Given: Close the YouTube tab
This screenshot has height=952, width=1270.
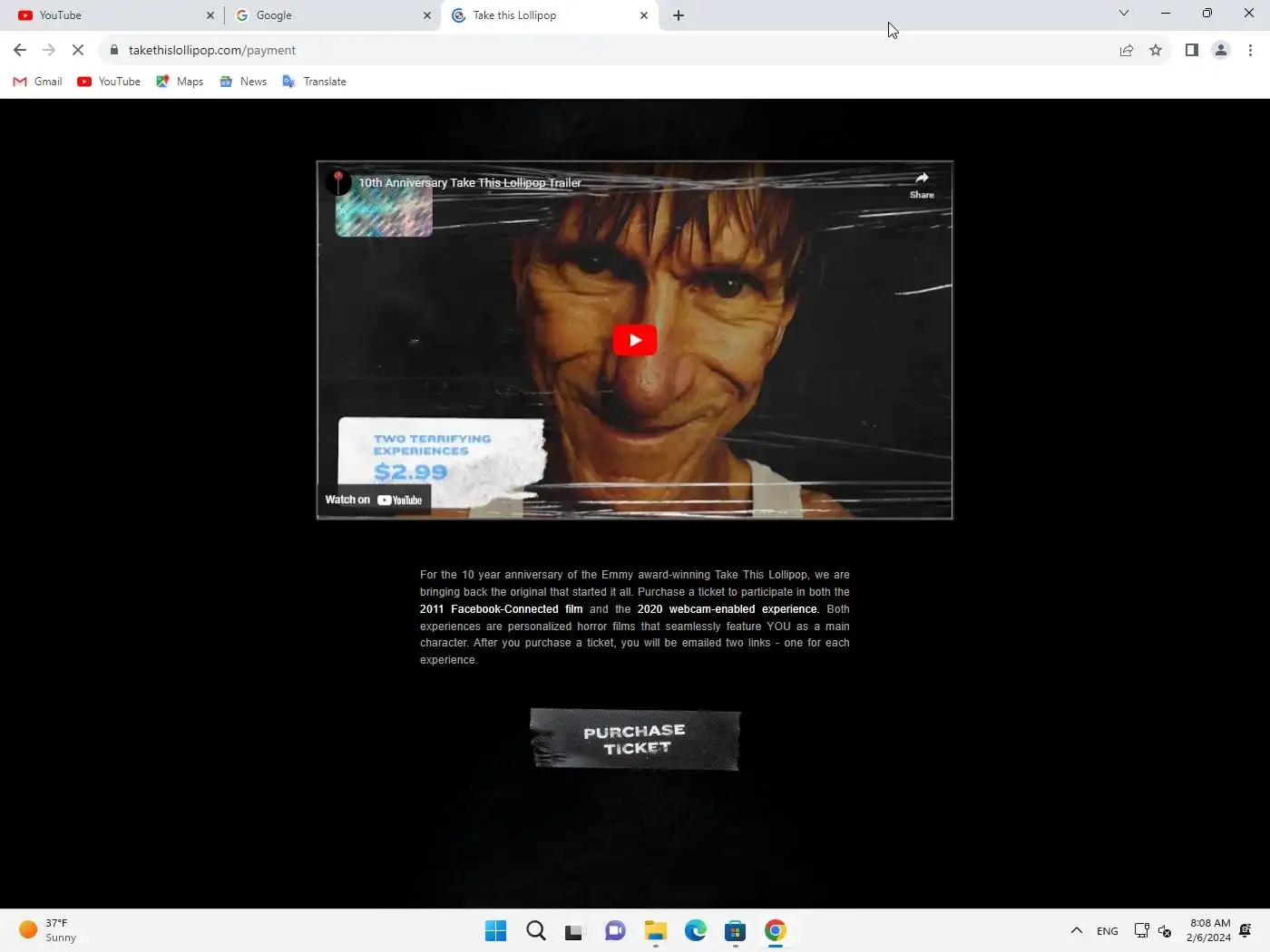Looking at the screenshot, I should (210, 15).
